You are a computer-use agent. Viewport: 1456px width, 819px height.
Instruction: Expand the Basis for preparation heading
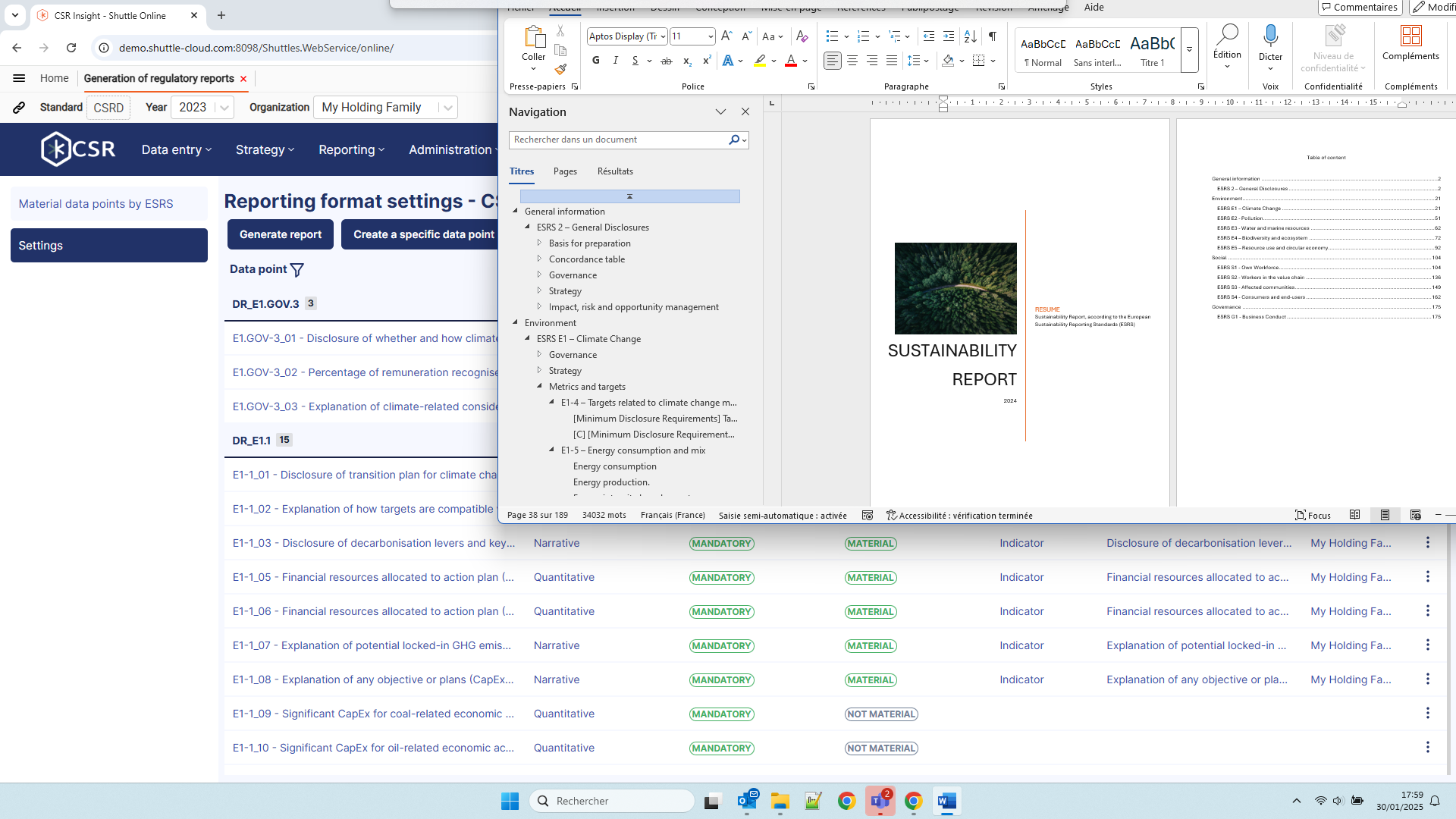(539, 243)
